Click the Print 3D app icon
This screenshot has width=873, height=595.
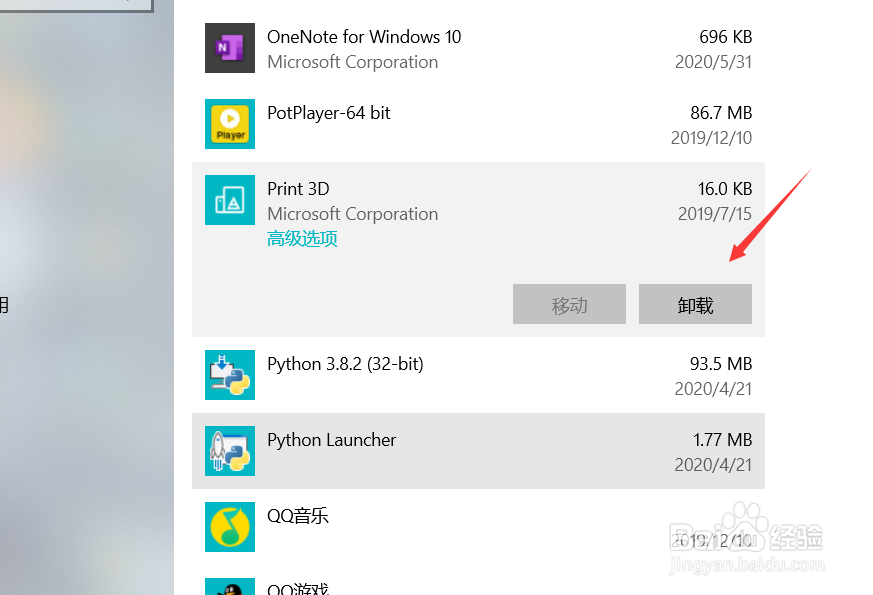230,200
